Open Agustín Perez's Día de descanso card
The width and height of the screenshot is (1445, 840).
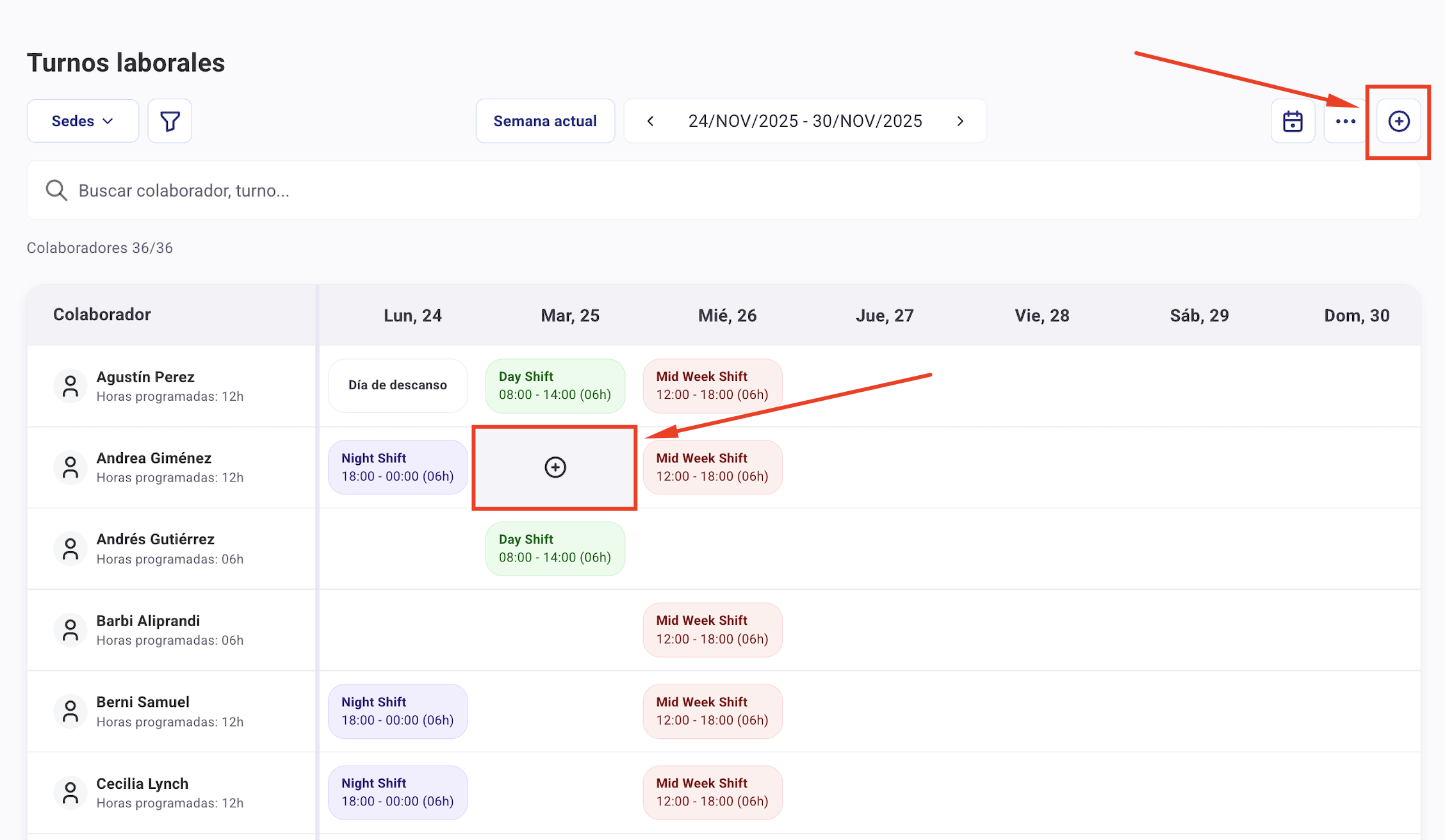(398, 385)
